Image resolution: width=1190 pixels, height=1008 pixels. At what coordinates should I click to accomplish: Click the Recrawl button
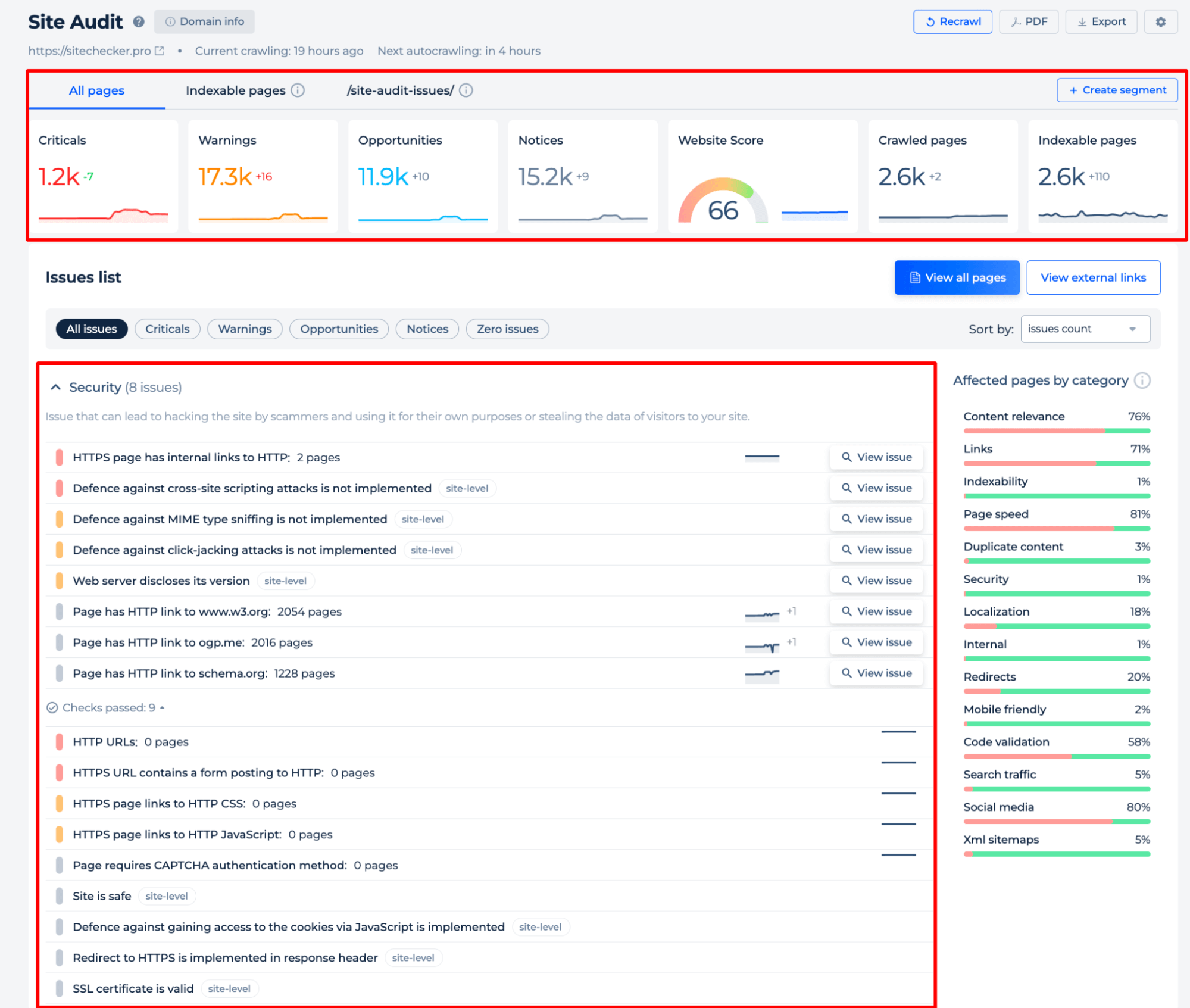click(x=952, y=22)
